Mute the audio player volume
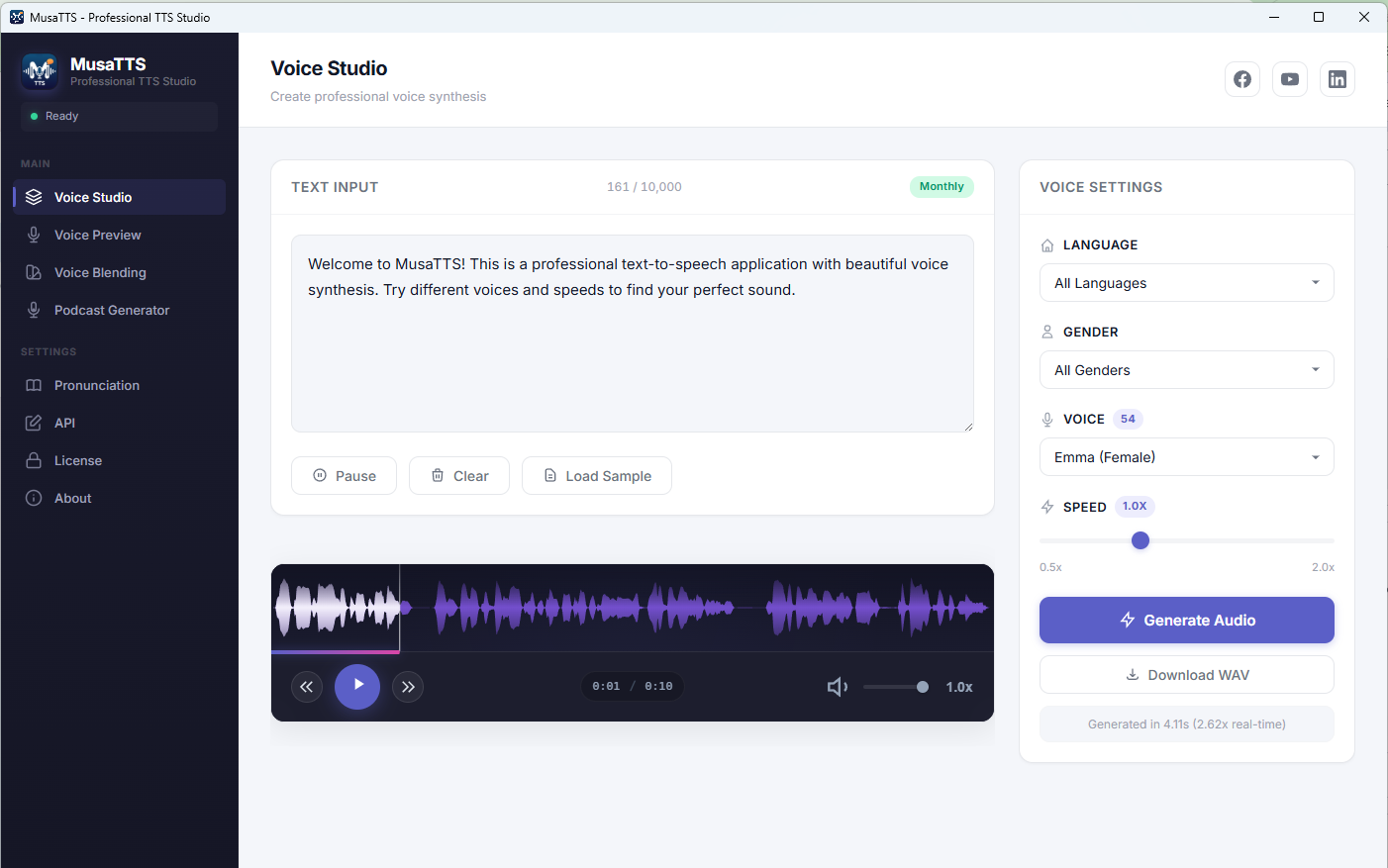Viewport: 1388px width, 868px height. tap(838, 686)
